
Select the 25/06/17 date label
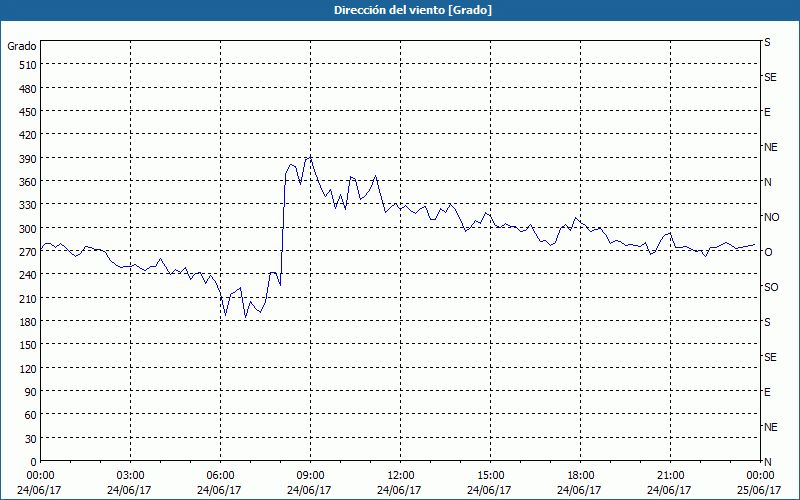(x=760, y=490)
